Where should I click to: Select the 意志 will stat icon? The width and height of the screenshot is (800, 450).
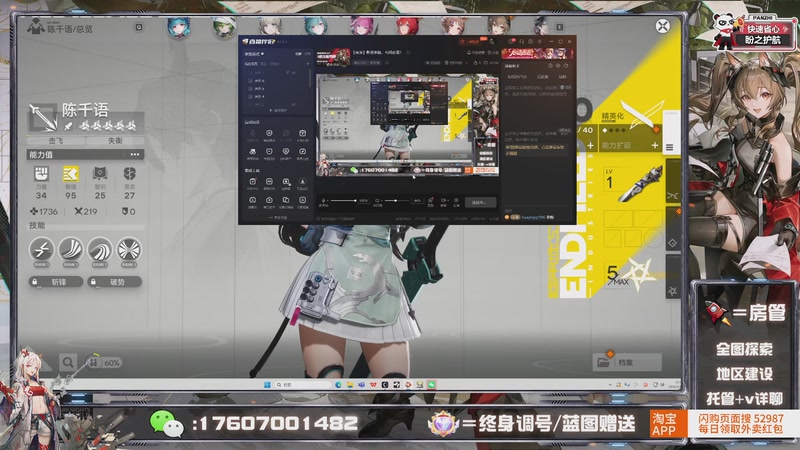[x=130, y=174]
